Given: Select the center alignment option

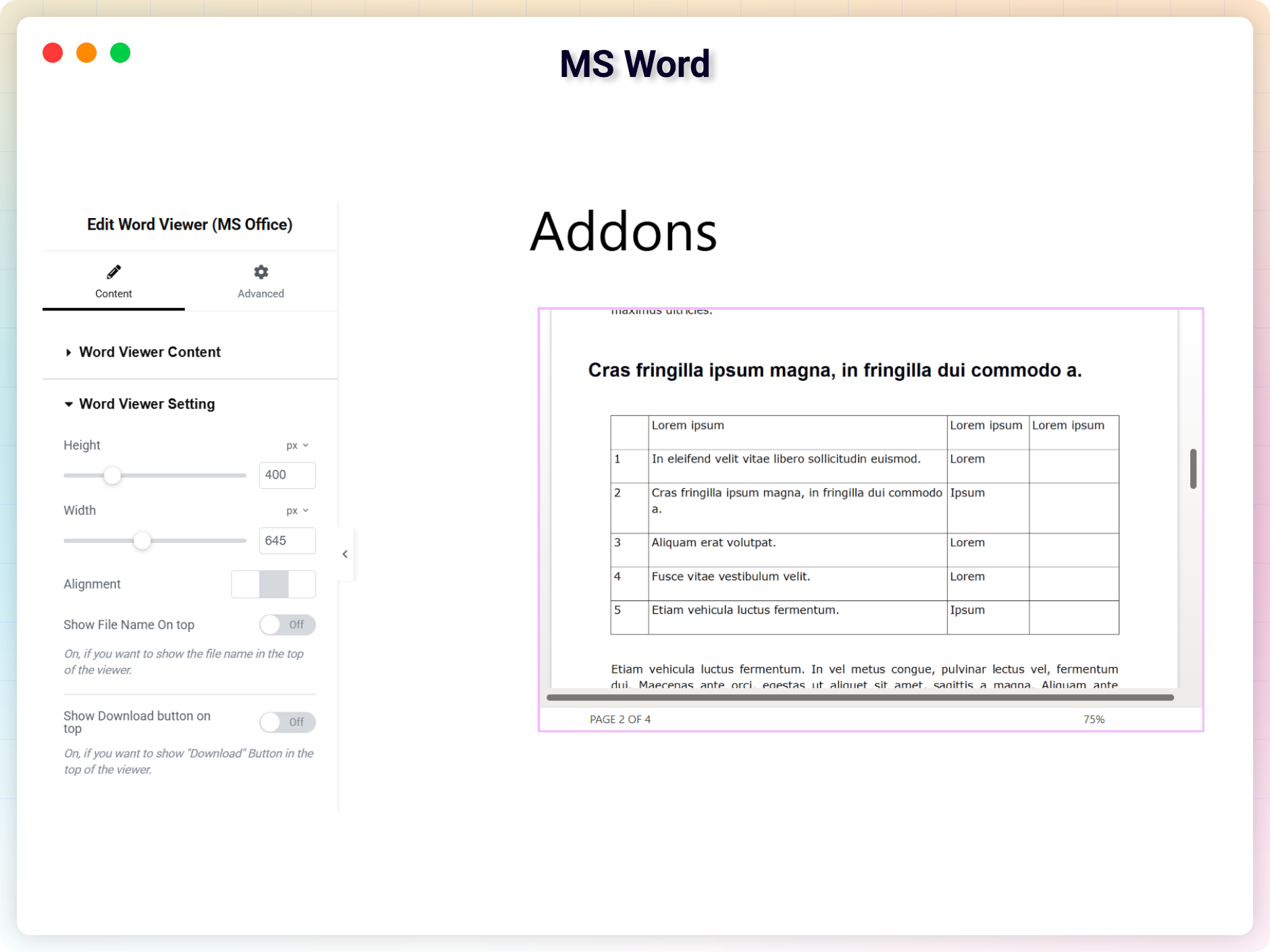Looking at the screenshot, I should coord(274,584).
